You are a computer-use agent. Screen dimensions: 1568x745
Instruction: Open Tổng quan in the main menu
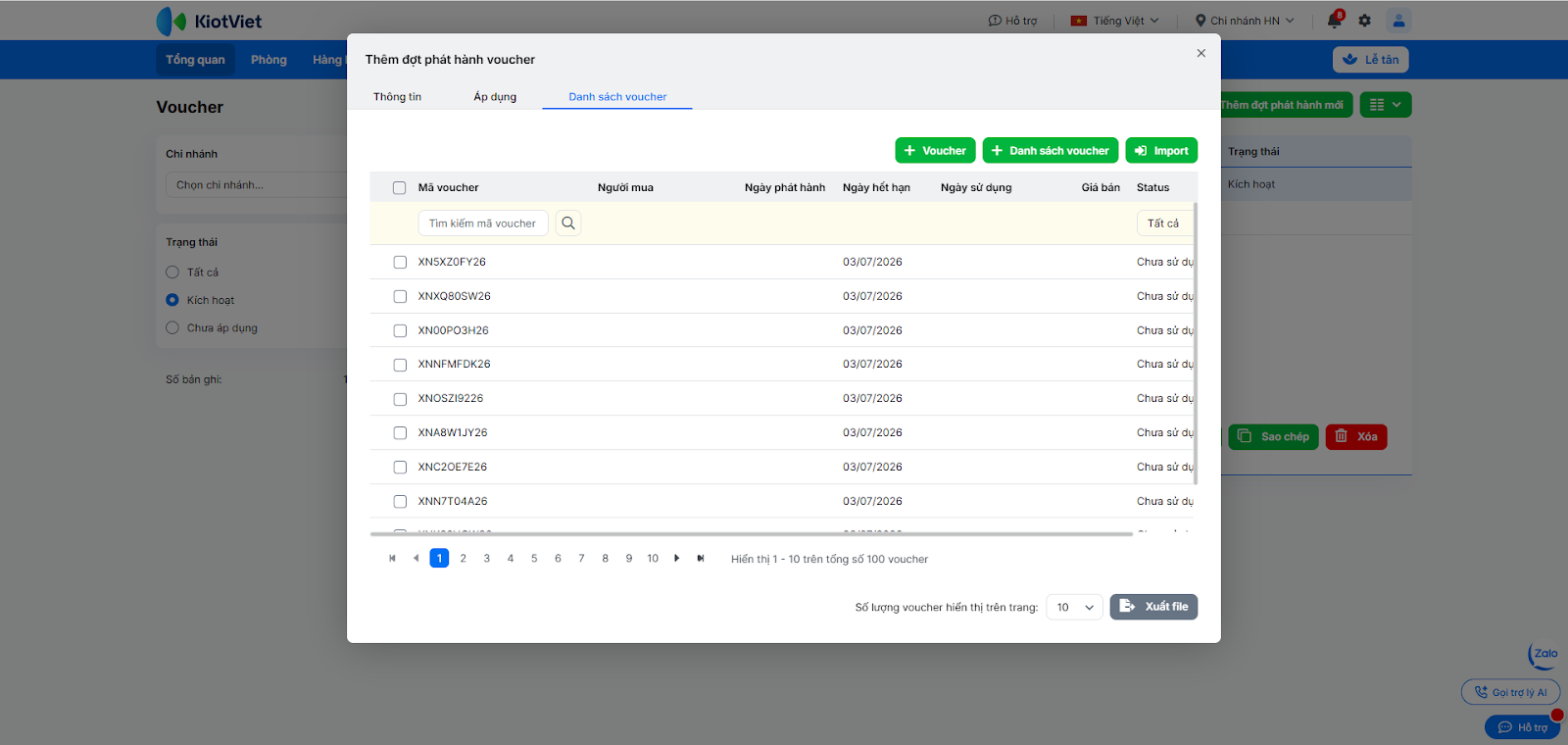pyautogui.click(x=195, y=60)
